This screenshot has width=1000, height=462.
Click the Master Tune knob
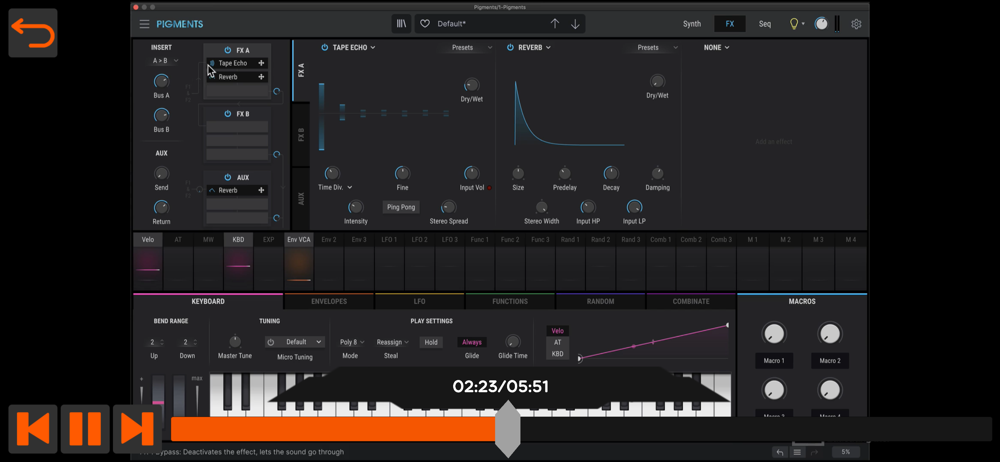235,341
